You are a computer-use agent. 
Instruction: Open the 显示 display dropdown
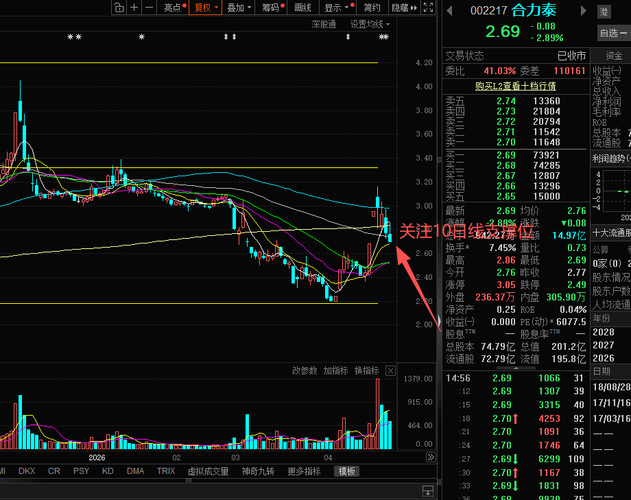pyautogui.click(x=339, y=7)
